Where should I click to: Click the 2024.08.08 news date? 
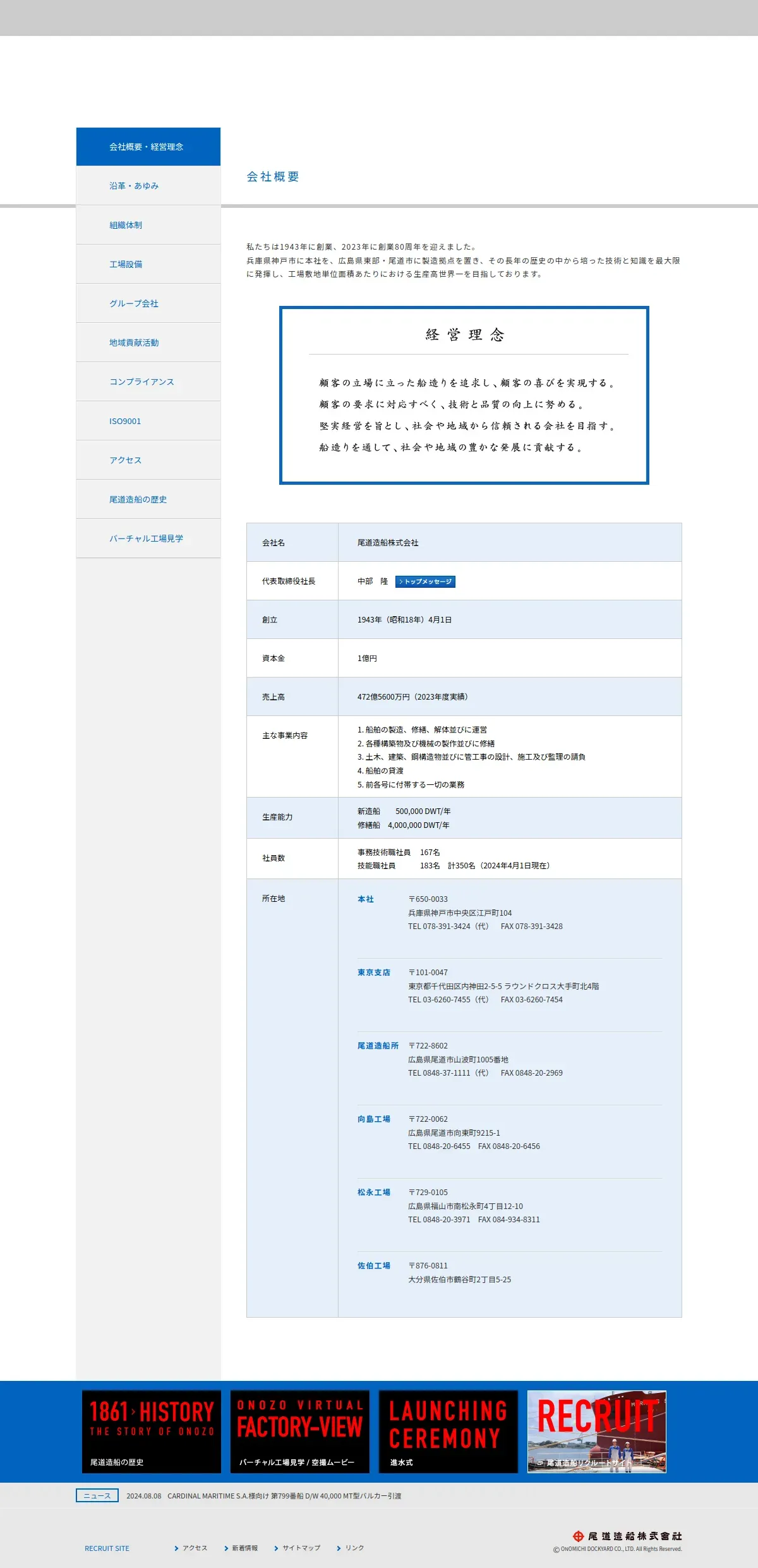144,1496
